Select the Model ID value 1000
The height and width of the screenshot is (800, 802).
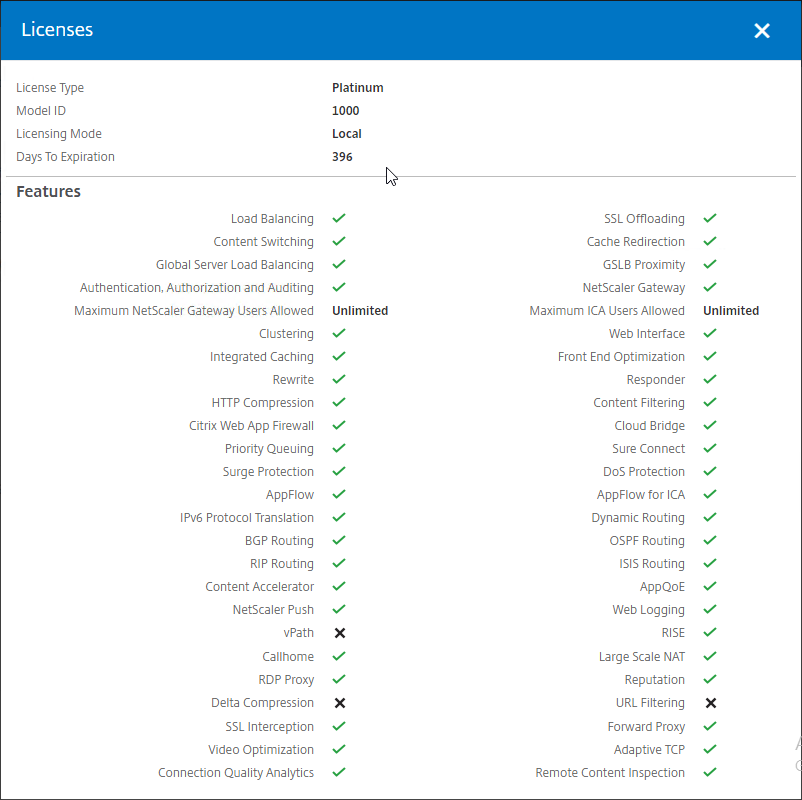(345, 110)
